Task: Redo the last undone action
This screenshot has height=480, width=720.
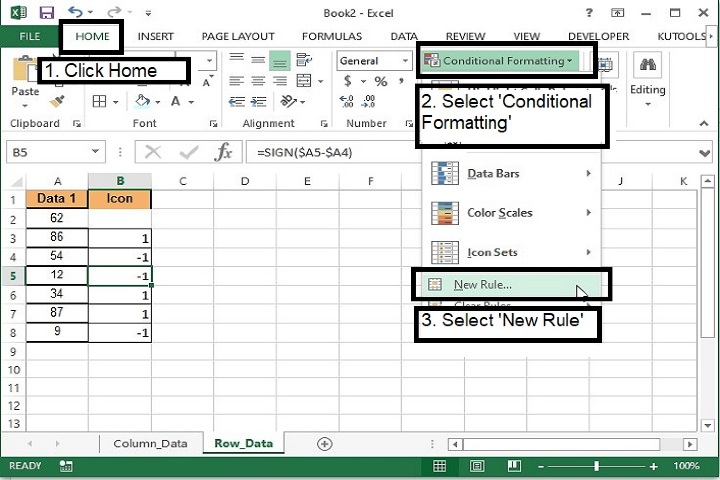Action: 114,12
